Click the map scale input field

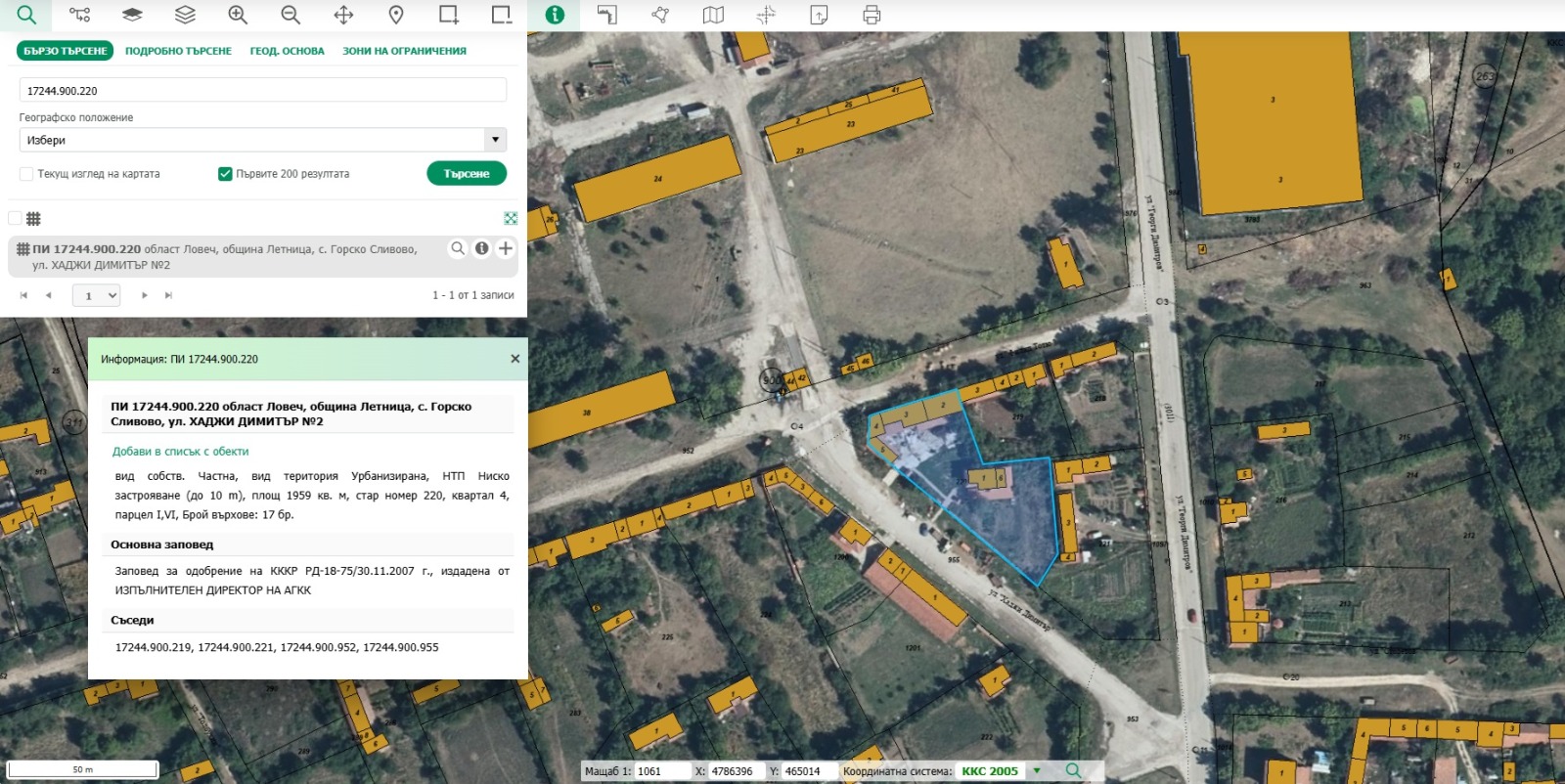[662, 771]
